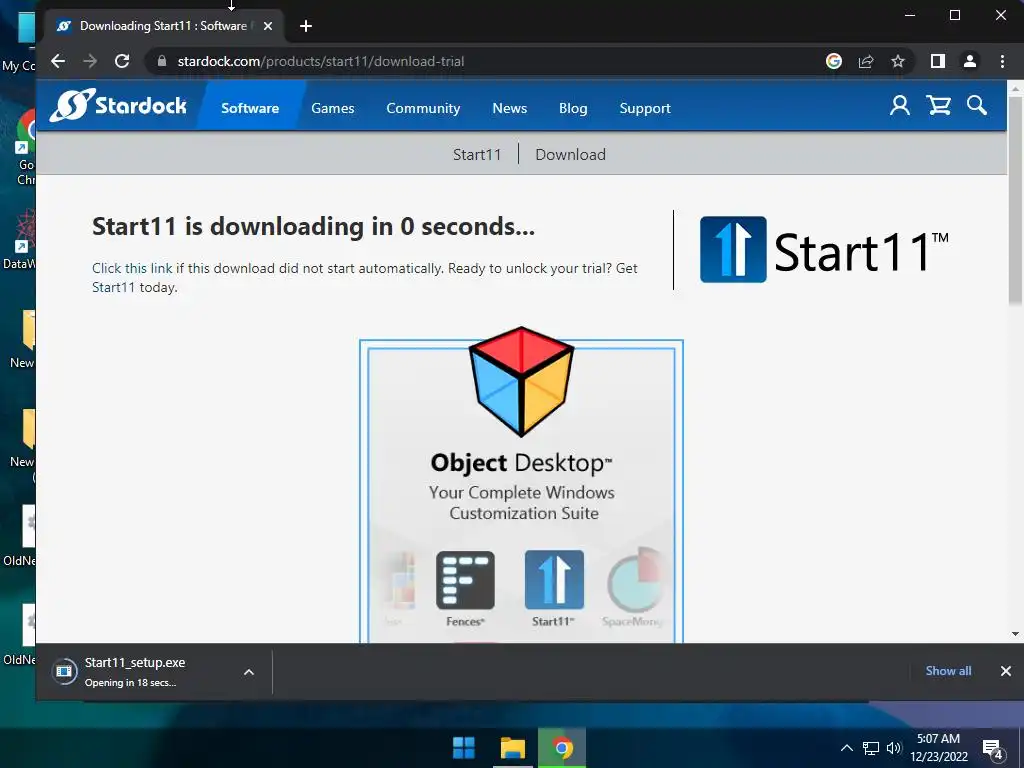Open notification center icon with badge
The width and height of the screenshot is (1024, 768).
click(x=993, y=750)
